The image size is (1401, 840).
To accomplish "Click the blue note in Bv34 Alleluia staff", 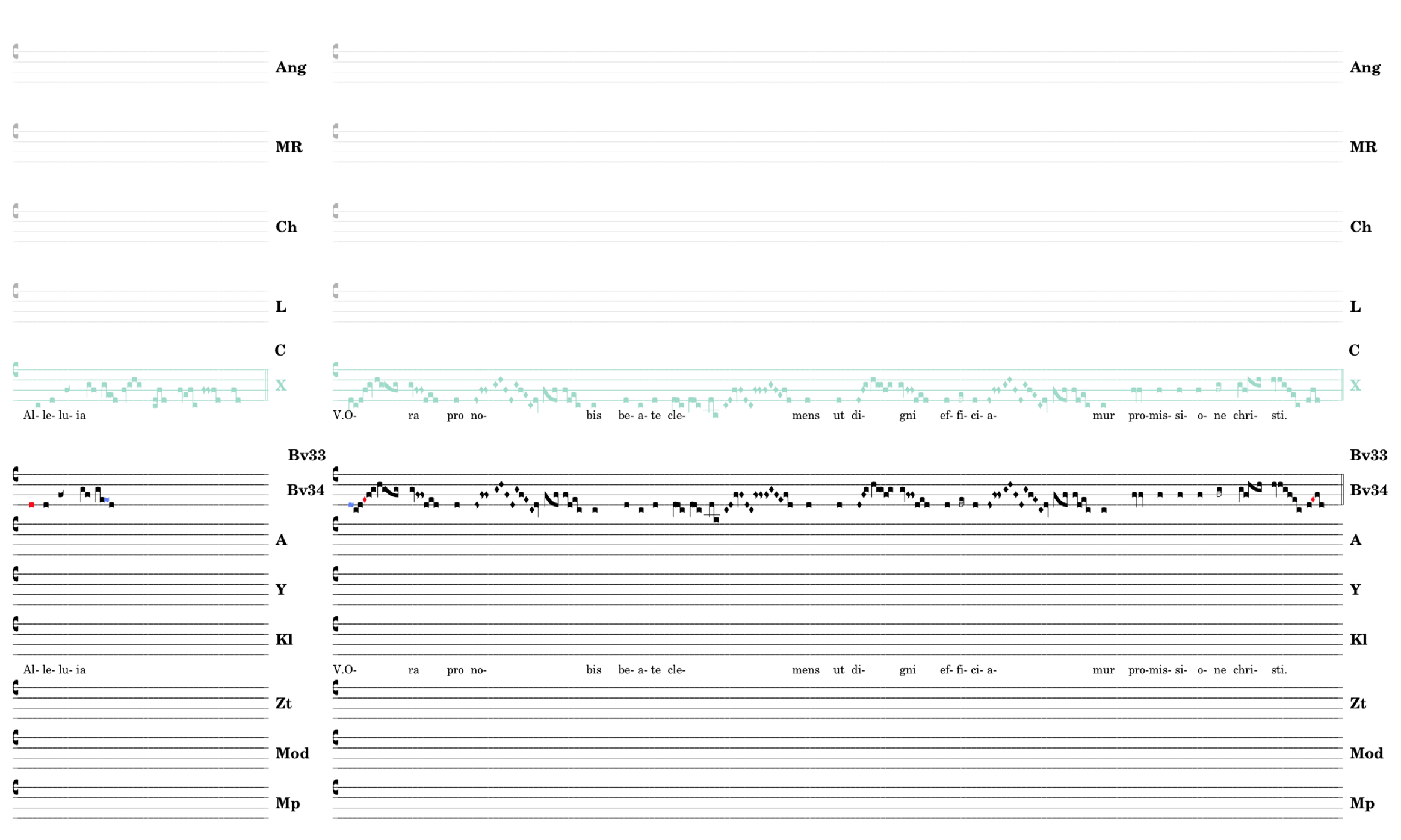I will tap(107, 500).
